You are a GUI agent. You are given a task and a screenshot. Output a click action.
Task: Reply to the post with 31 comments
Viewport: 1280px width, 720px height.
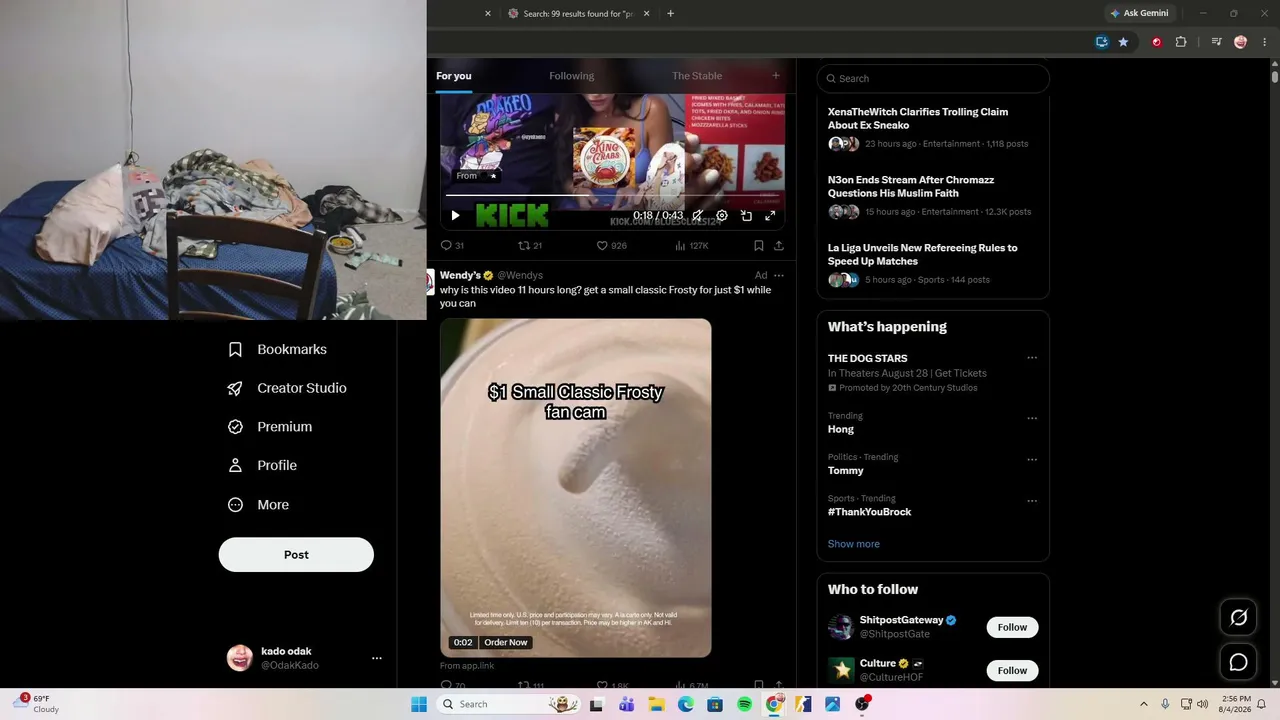452,245
